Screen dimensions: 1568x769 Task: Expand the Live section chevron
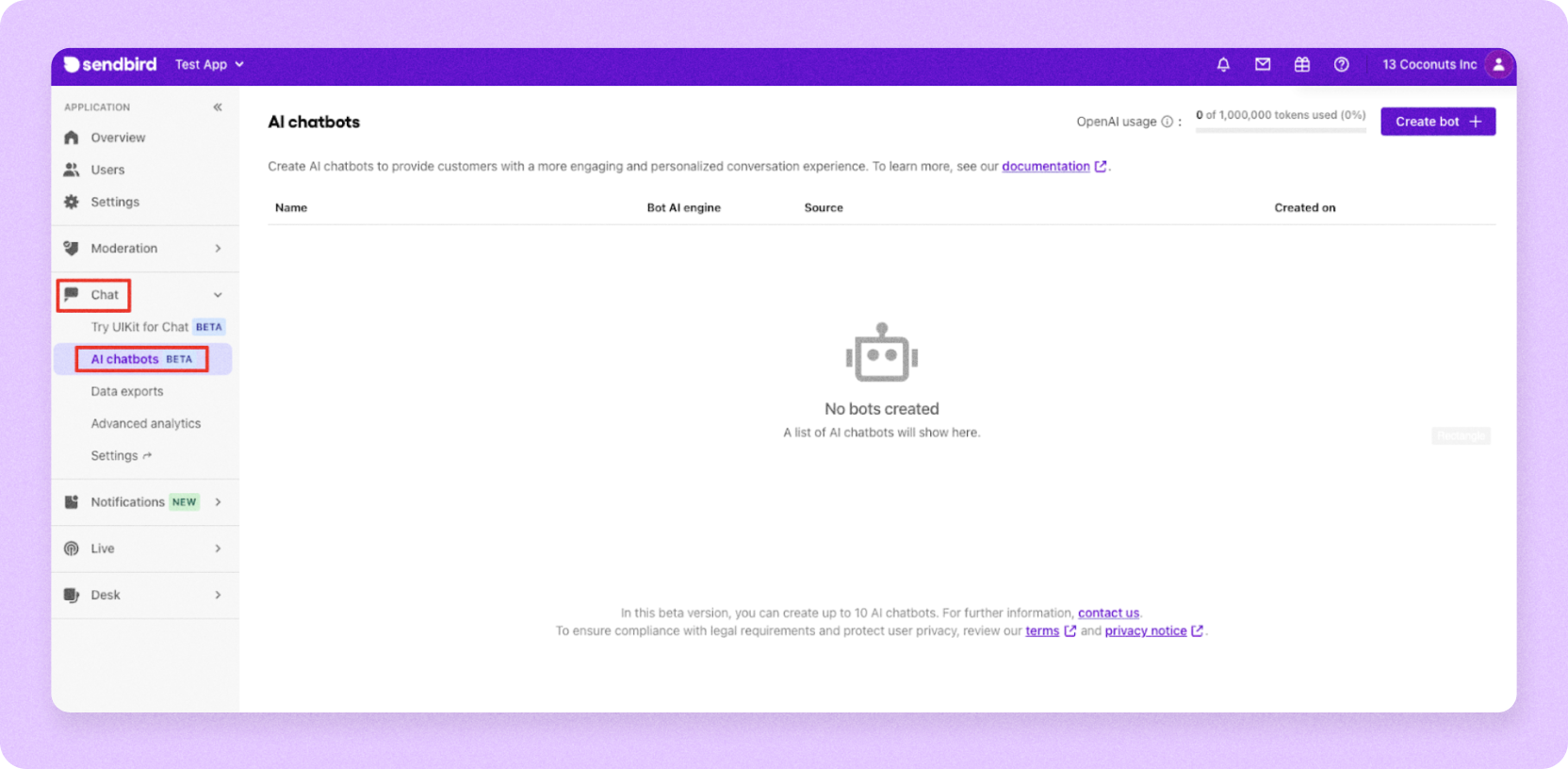pos(218,548)
